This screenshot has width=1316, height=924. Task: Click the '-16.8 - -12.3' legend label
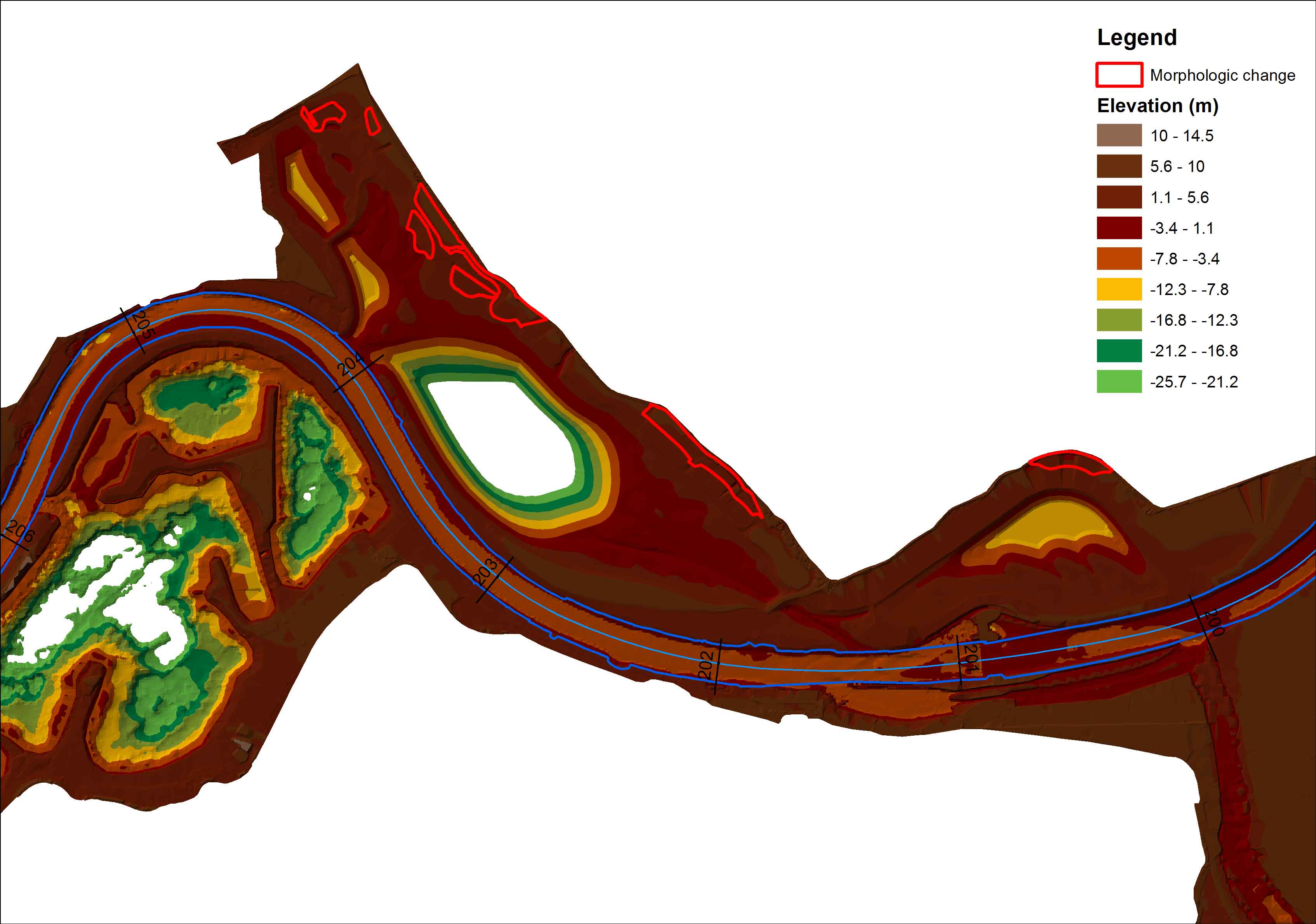pyautogui.click(x=1194, y=320)
